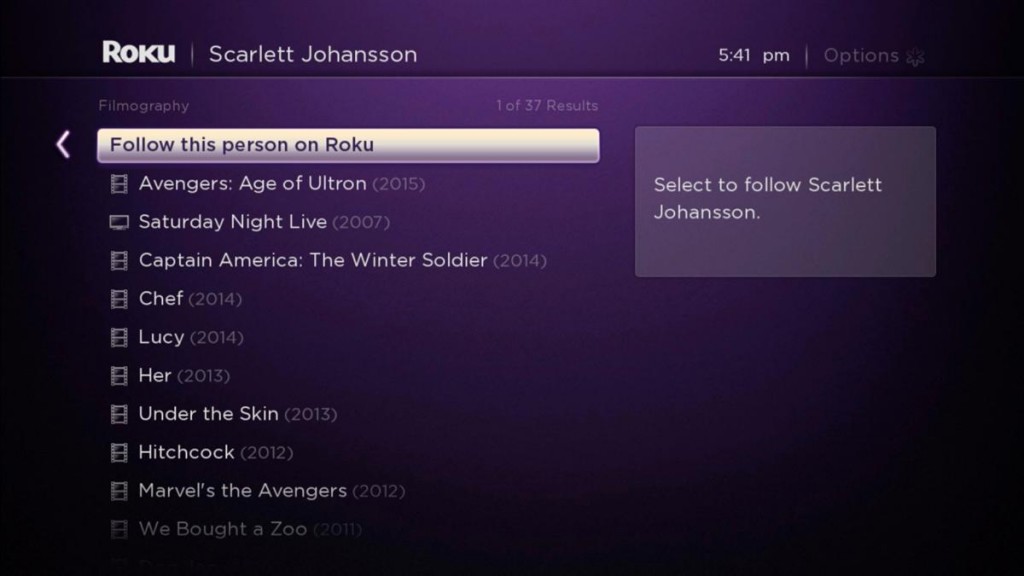Click the film icon next to Chef
The height and width of the screenshot is (576, 1024).
pyautogui.click(x=120, y=299)
